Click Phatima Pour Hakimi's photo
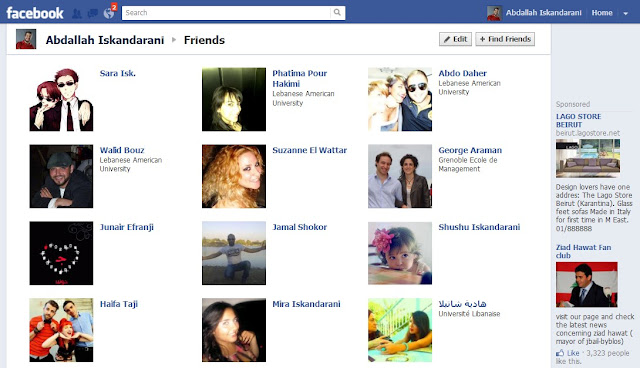Screen dimensions: 640x368 click(x=234, y=100)
